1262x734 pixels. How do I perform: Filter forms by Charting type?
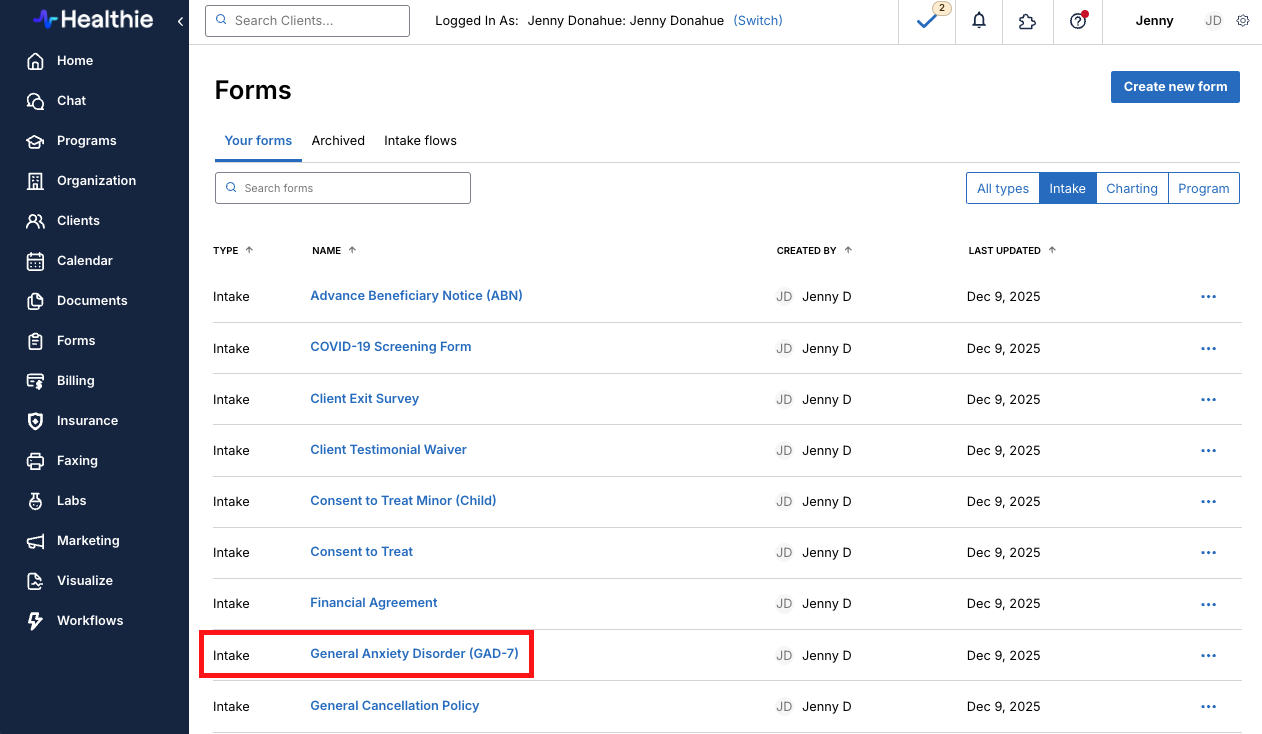[x=1131, y=188]
